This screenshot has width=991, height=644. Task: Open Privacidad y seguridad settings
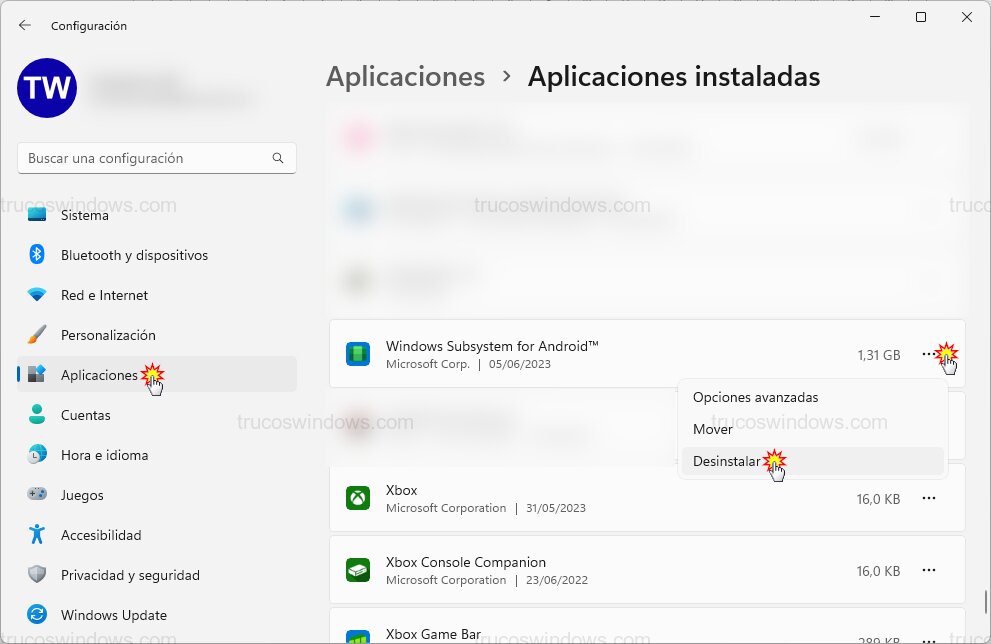point(130,575)
